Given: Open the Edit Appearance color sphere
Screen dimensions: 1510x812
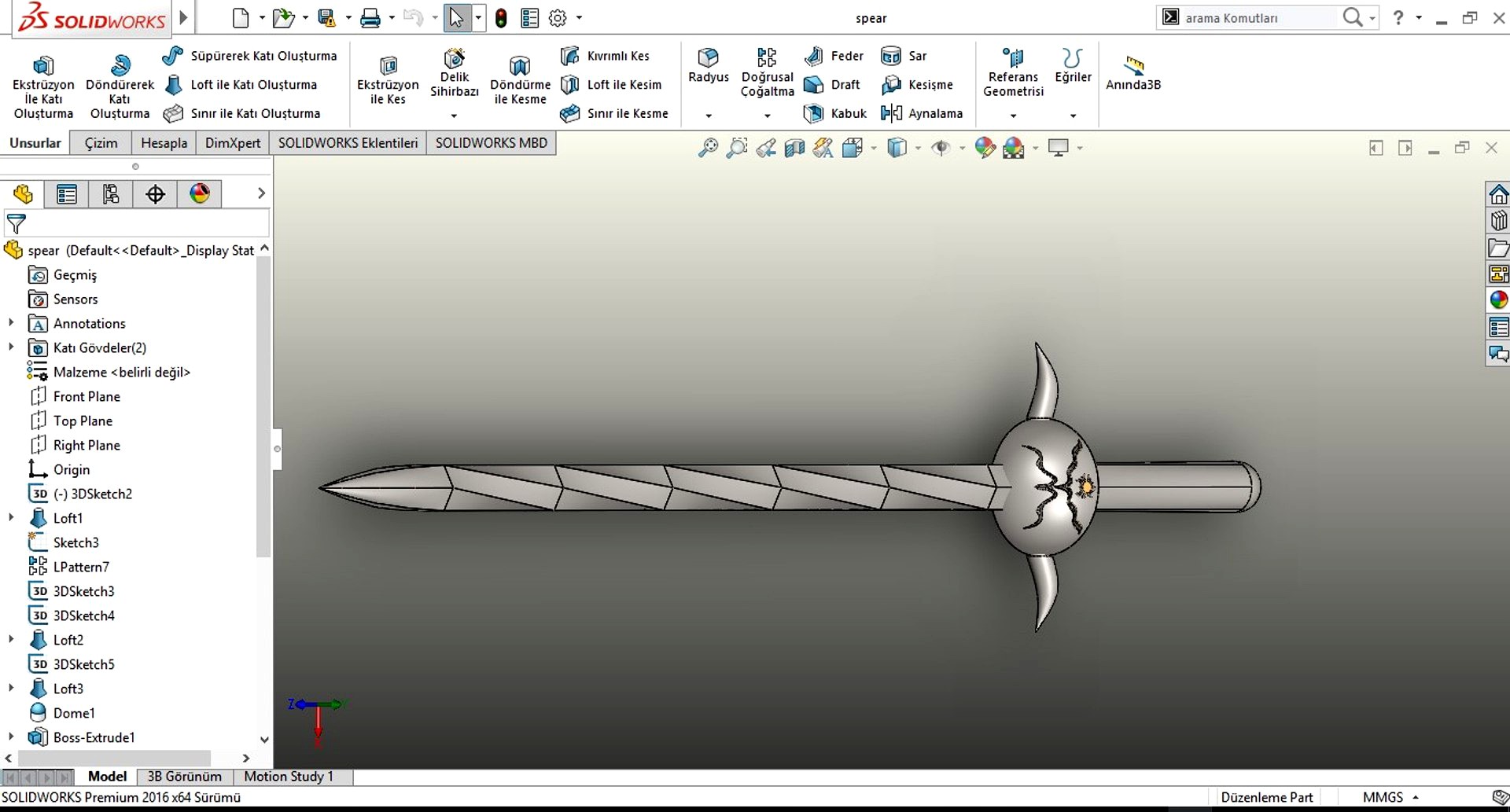Looking at the screenshot, I should (985, 148).
